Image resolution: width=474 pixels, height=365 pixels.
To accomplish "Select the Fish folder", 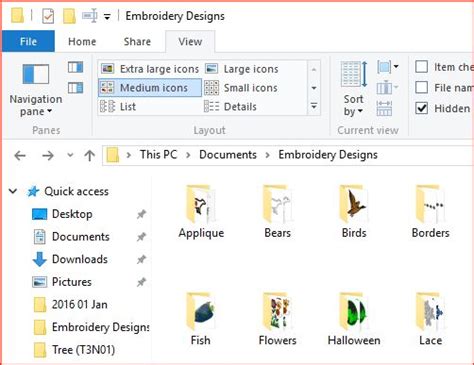I will click(201, 319).
